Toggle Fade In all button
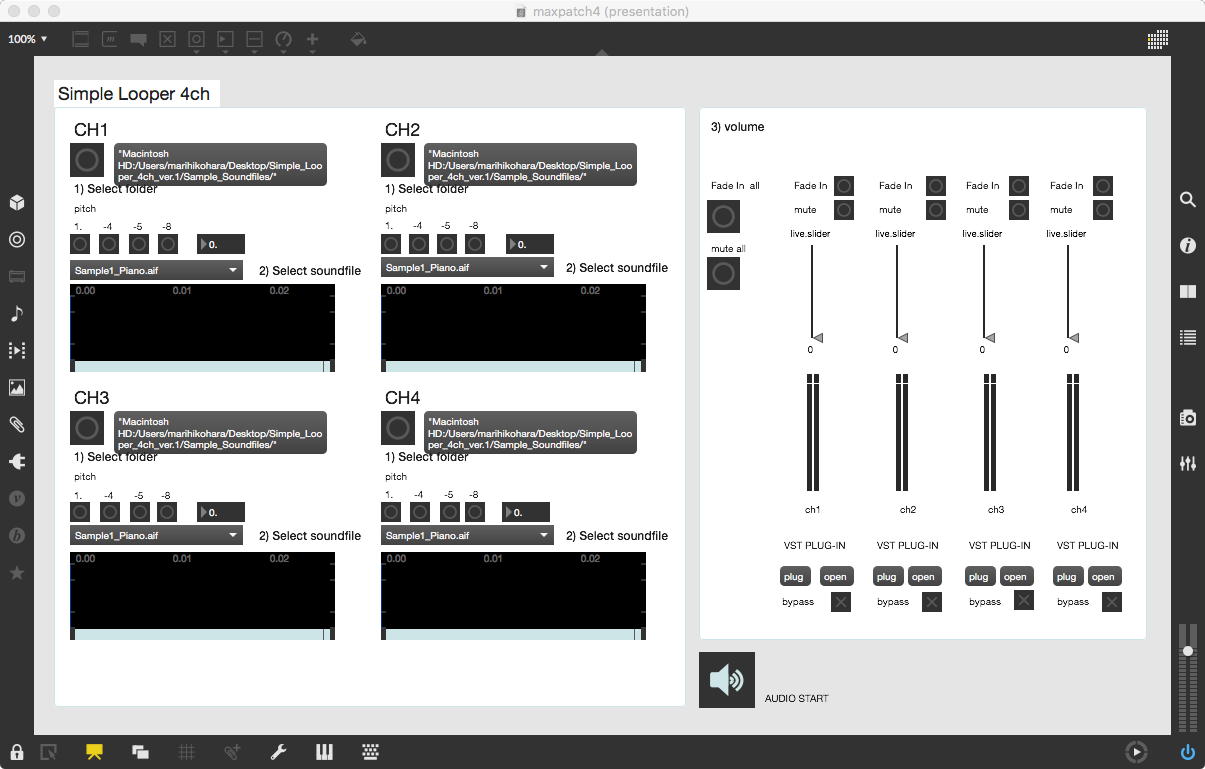This screenshot has height=769, width=1205. click(723, 216)
